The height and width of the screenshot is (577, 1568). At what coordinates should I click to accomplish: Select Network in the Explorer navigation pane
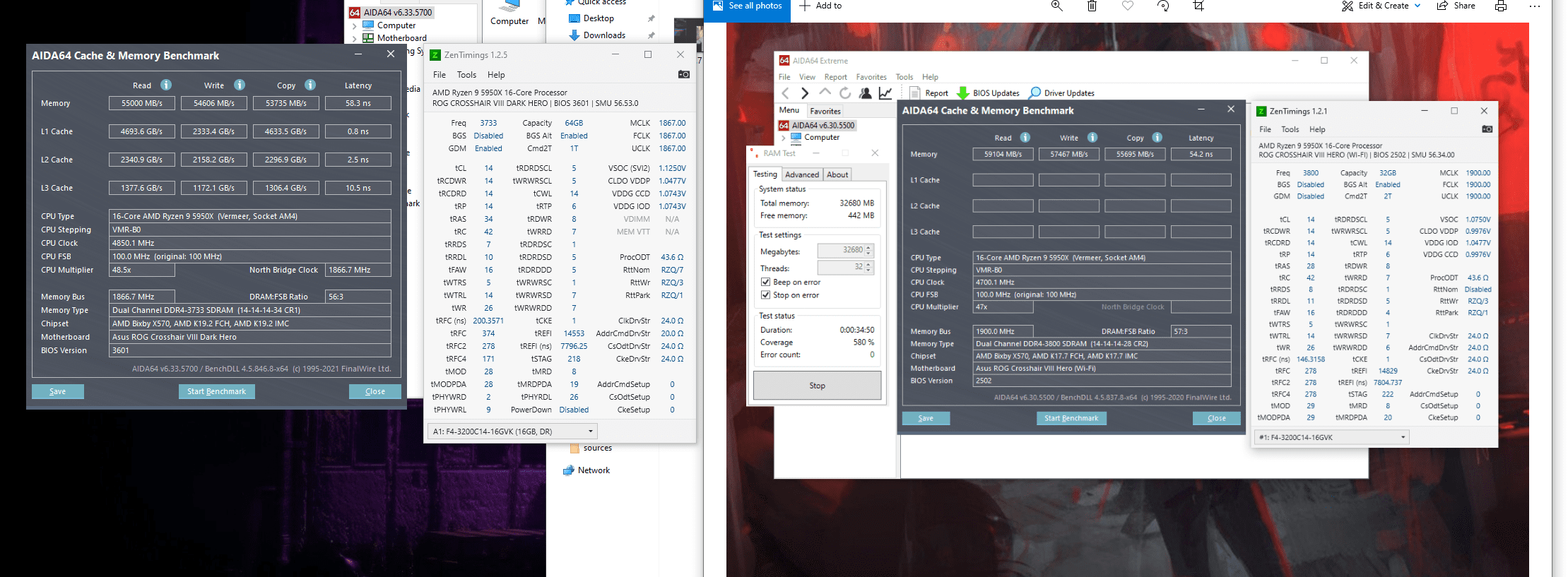click(594, 470)
